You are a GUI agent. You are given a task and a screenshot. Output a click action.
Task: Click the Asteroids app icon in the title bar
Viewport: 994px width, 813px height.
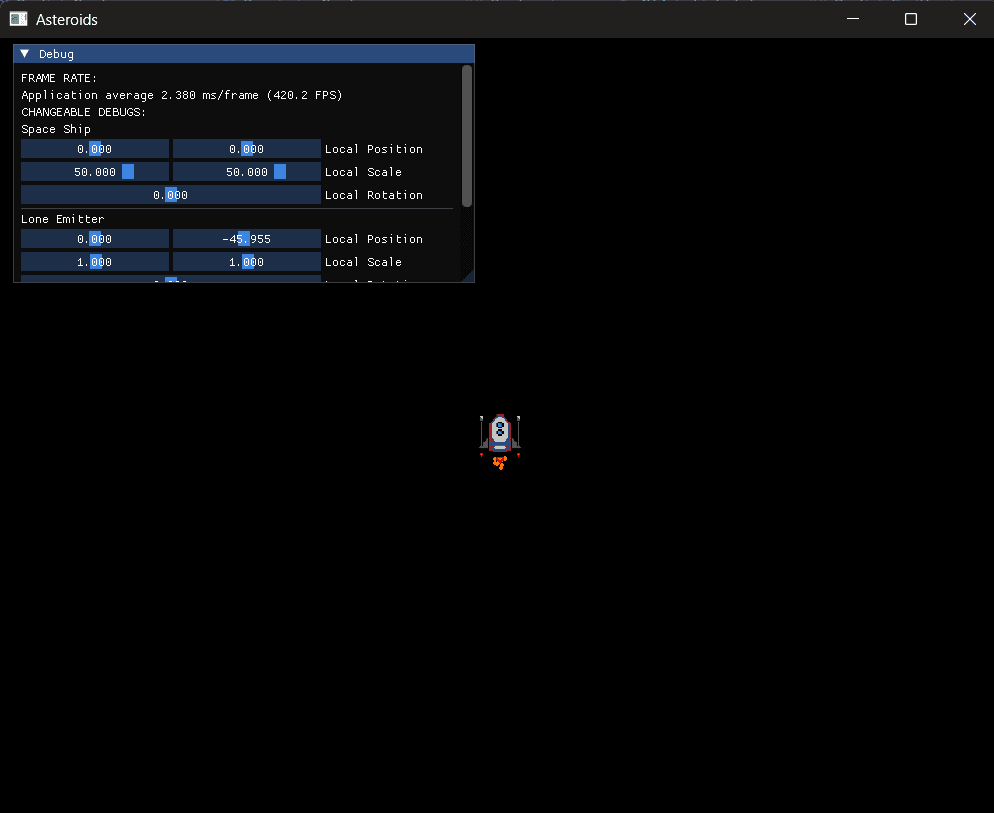pos(18,19)
